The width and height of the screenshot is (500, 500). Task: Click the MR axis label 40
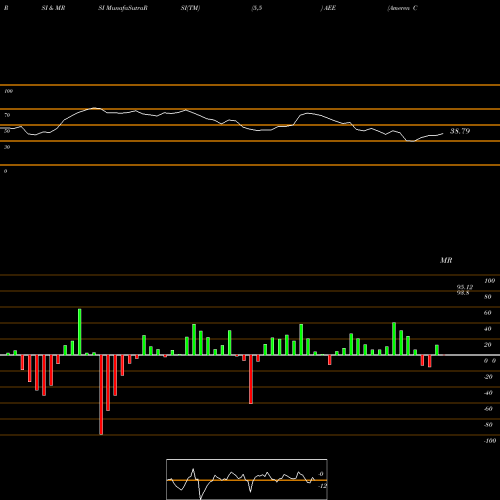pos(487,329)
